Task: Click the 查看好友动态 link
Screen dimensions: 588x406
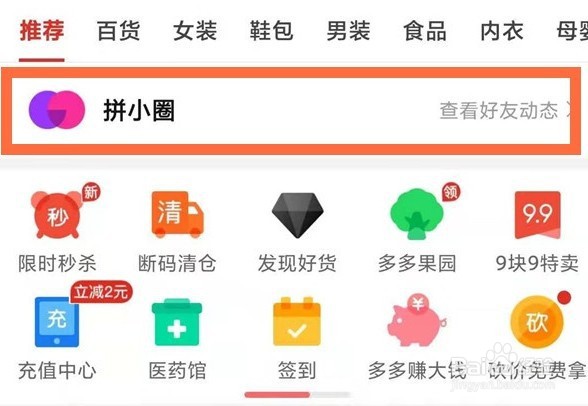Action: (499, 111)
